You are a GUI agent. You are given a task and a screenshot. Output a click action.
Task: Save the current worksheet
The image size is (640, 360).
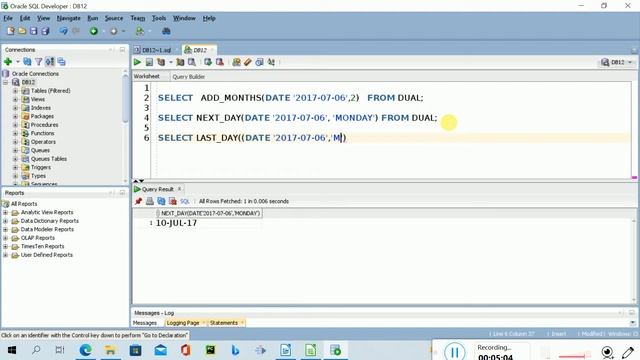coord(33,31)
